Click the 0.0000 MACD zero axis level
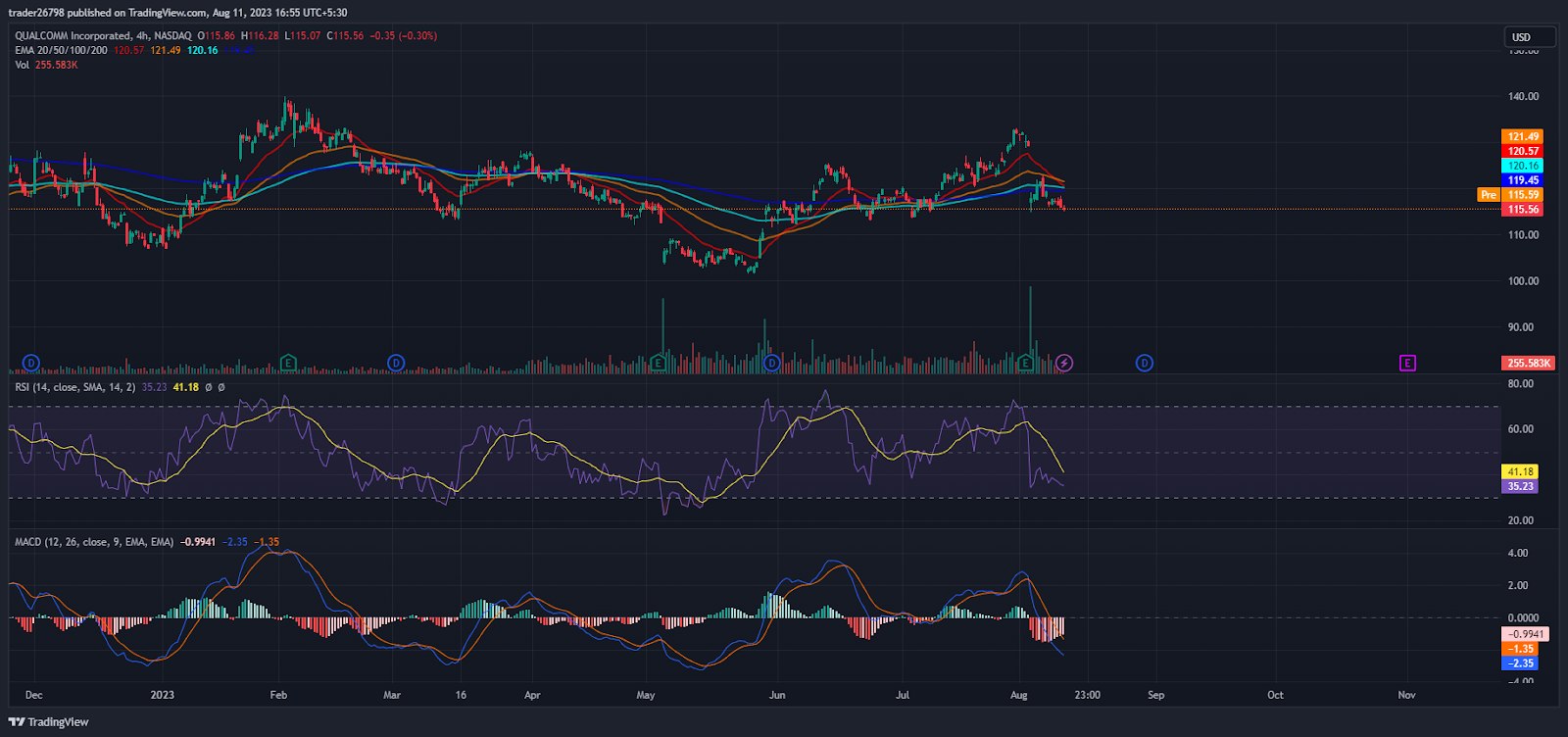 click(1523, 617)
